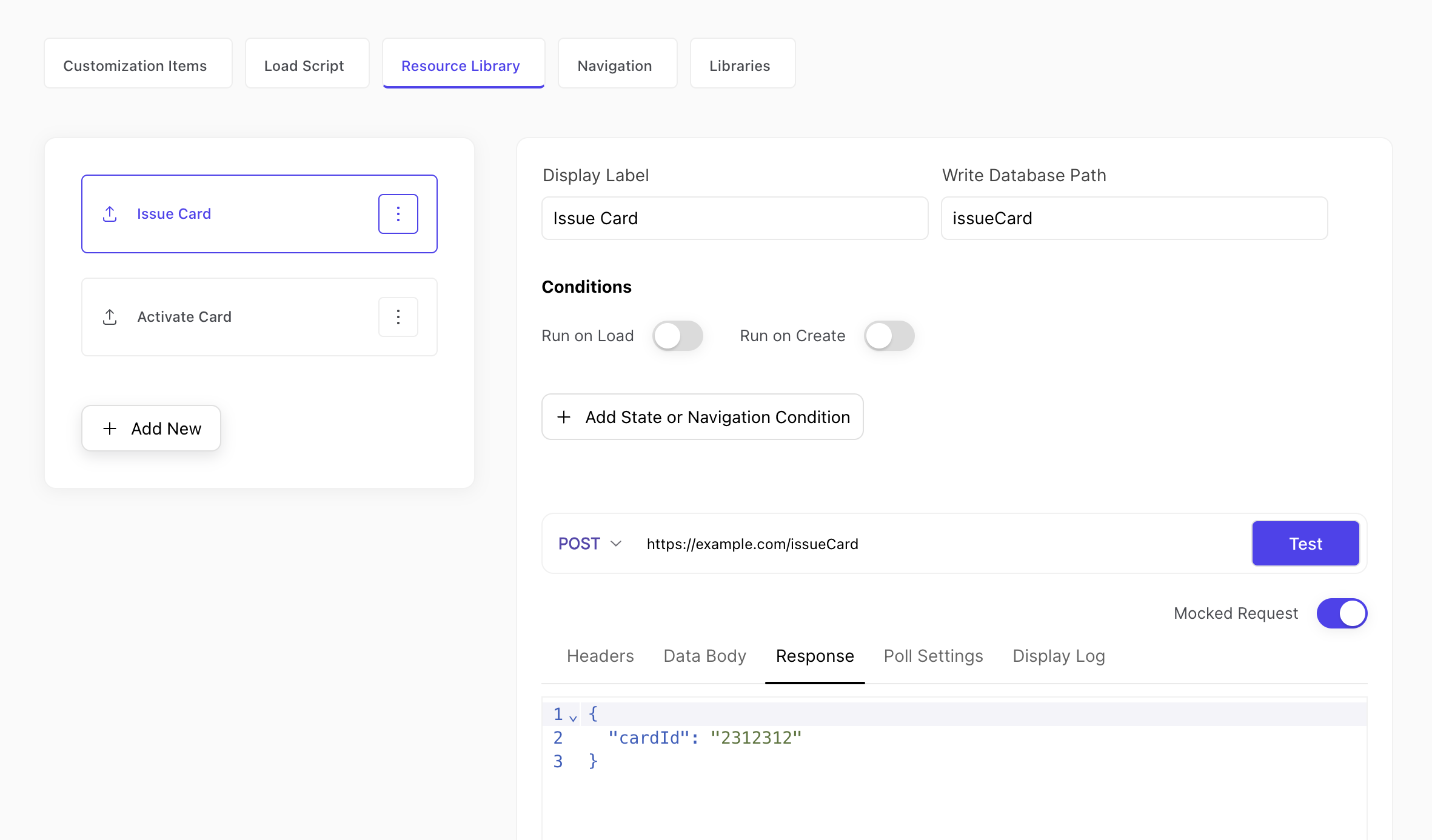
Task: Open Activate Card three-dot options menu
Action: (398, 317)
